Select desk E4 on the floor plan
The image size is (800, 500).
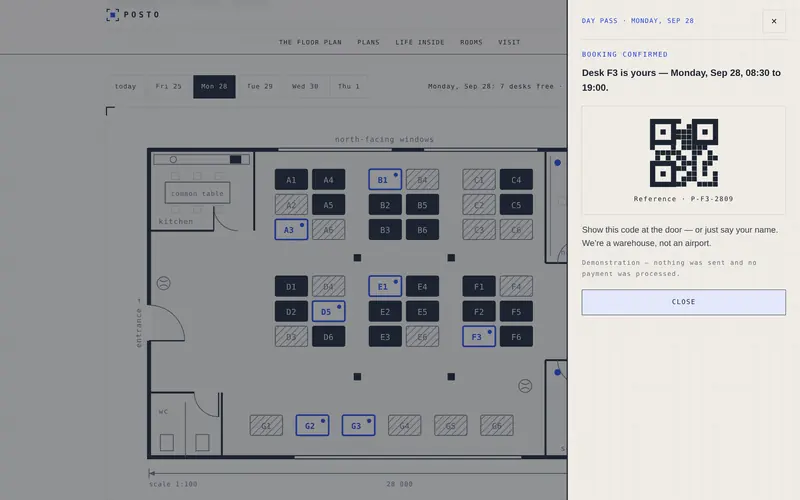tap(422, 286)
